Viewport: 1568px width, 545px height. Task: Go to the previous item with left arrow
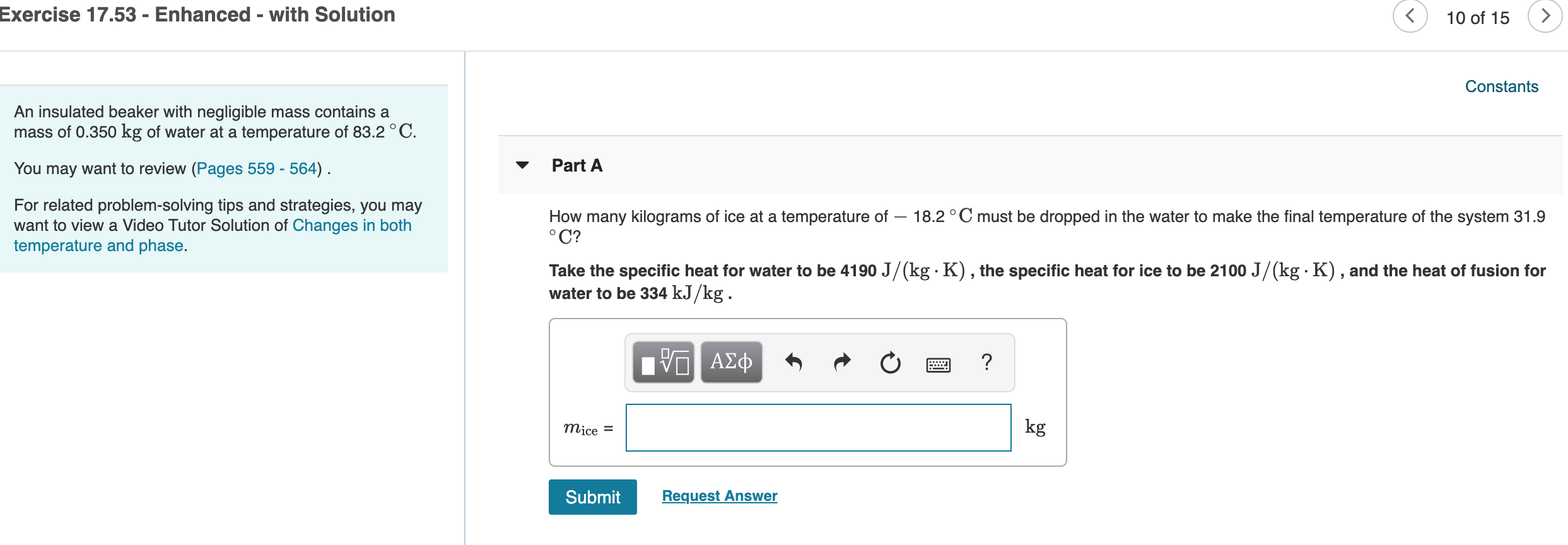1411,17
